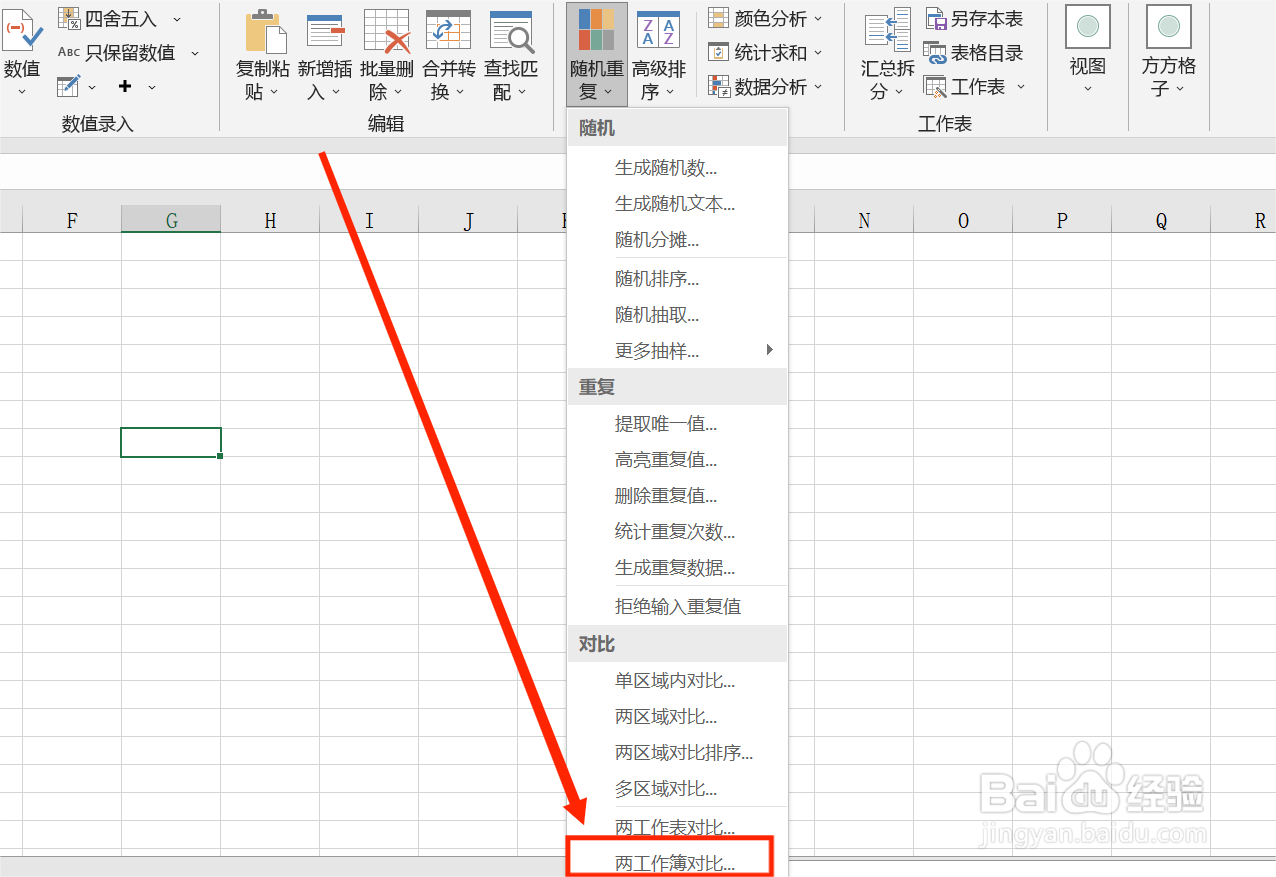Viewport: 1276px width, 877px height.
Task: Click the selected cell in column G
Action: 171,442
